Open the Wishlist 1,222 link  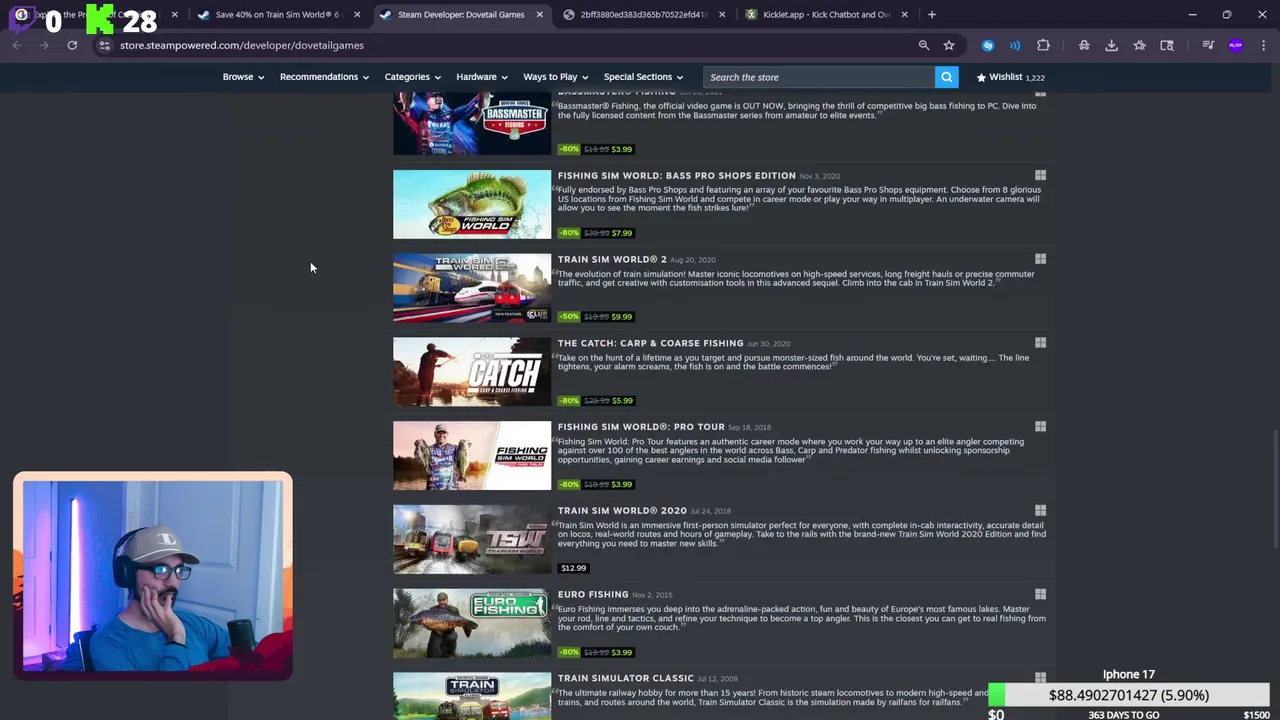coord(1010,77)
